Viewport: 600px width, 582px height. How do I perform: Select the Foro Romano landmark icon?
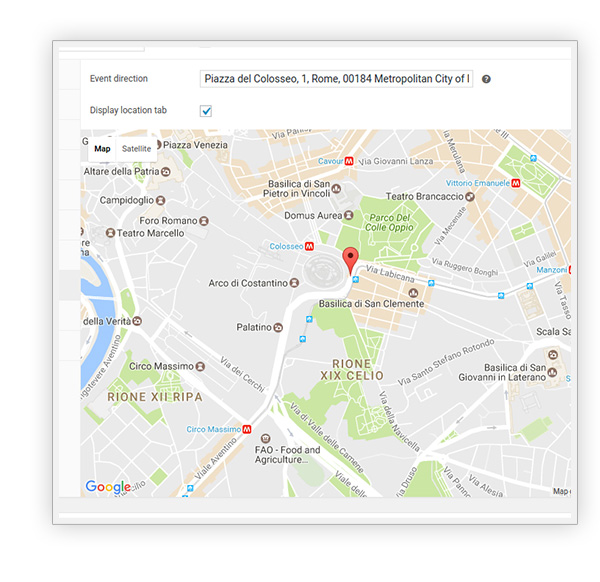pyautogui.click(x=203, y=220)
